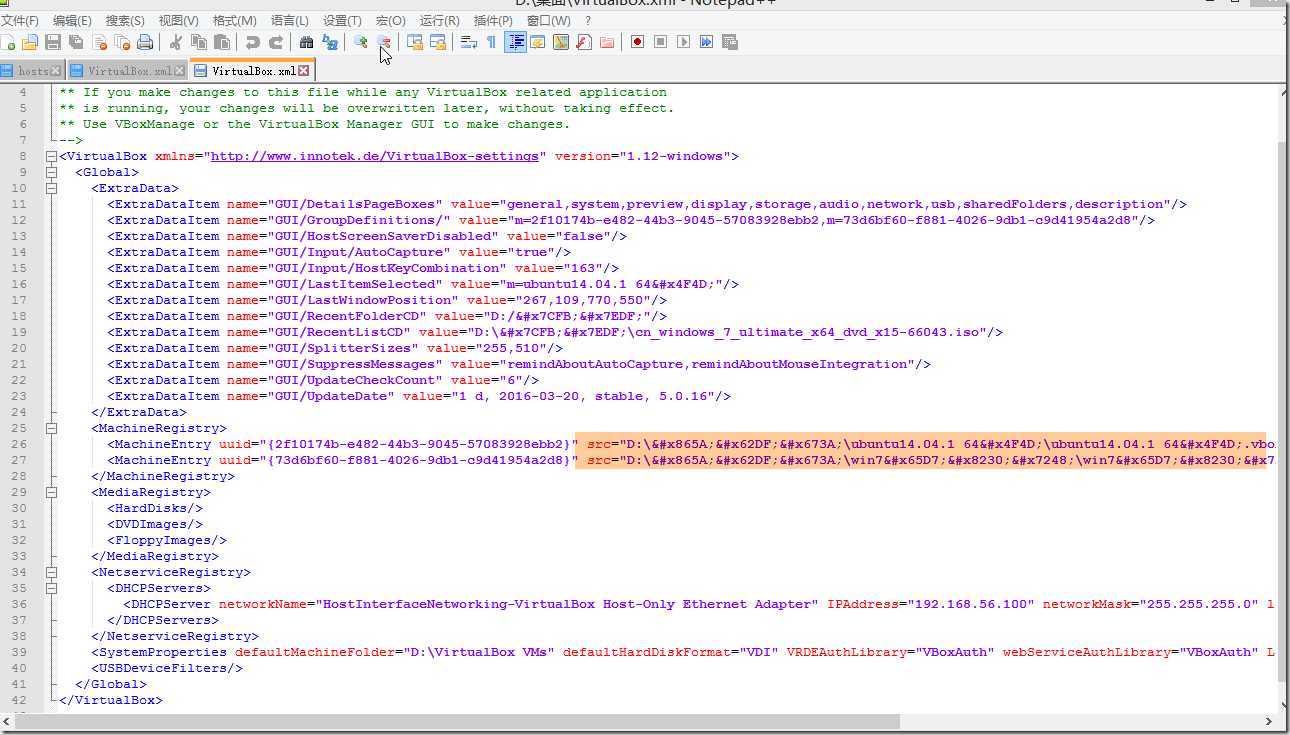Click the Play recorded macro icon
The image size is (1290, 735).
(683, 42)
